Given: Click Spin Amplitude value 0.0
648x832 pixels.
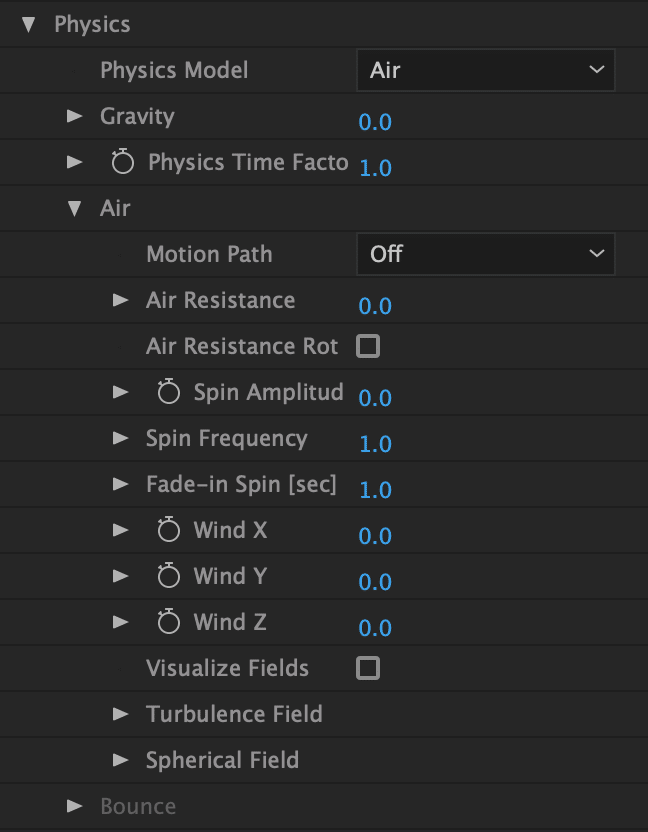Looking at the screenshot, I should (375, 398).
